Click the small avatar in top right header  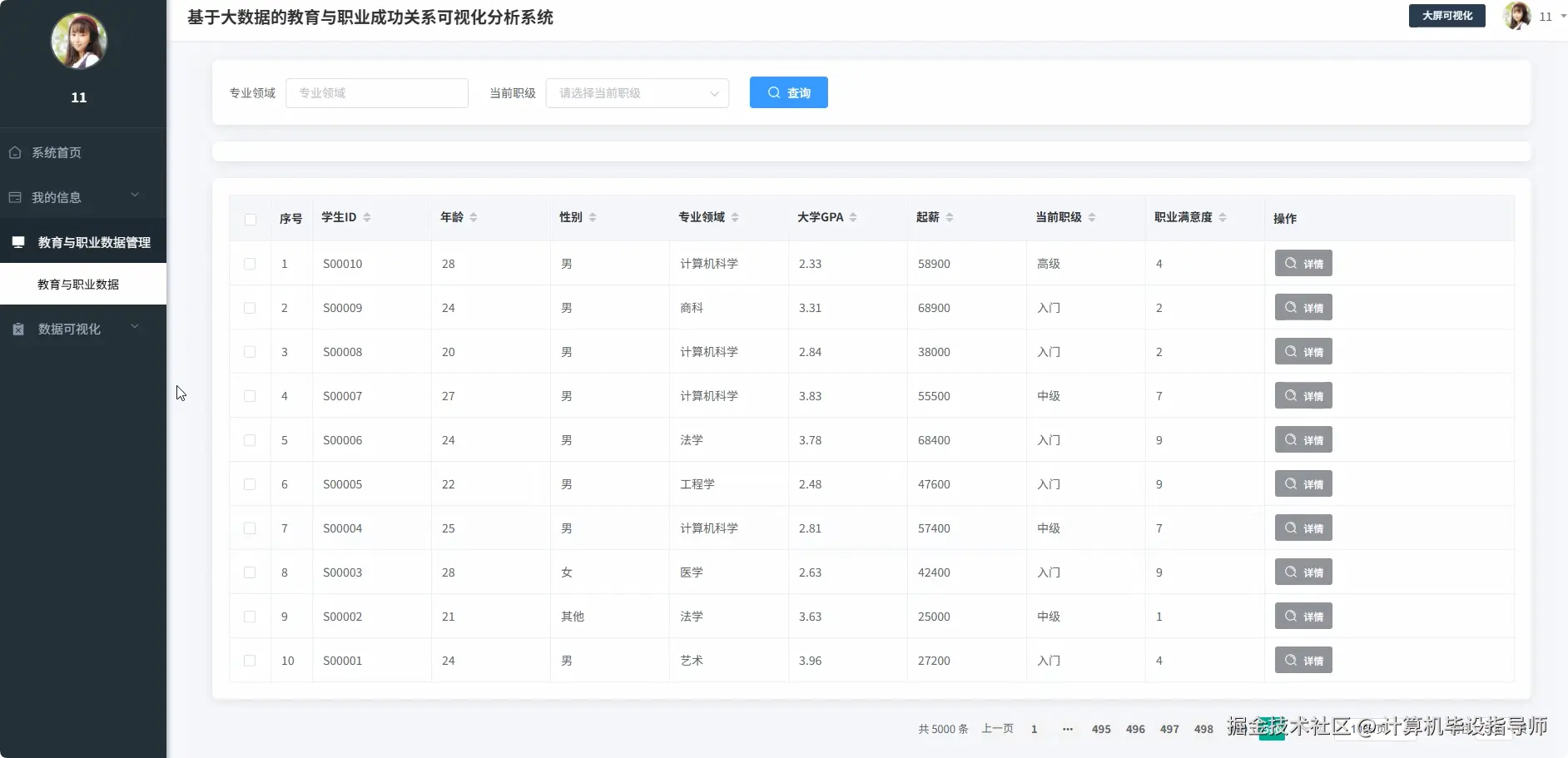pos(1516,16)
